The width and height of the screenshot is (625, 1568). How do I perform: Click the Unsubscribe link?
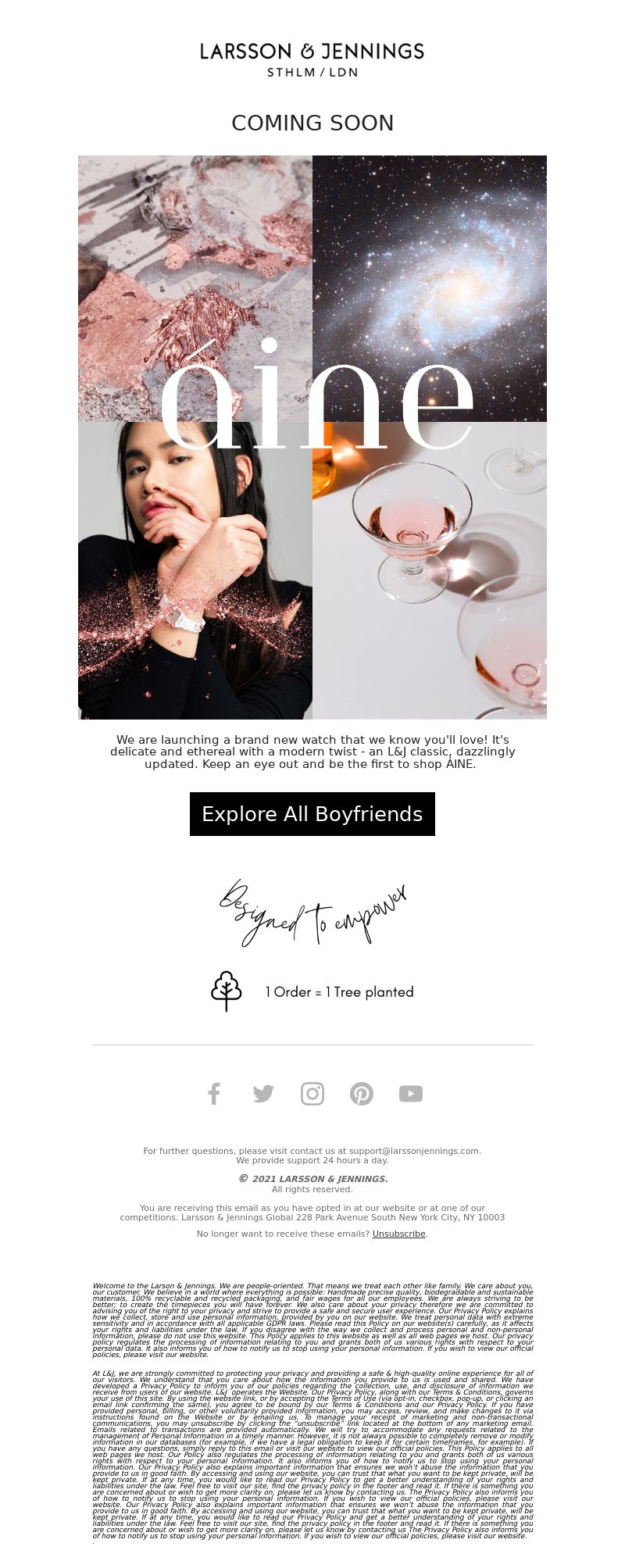coord(399,1234)
